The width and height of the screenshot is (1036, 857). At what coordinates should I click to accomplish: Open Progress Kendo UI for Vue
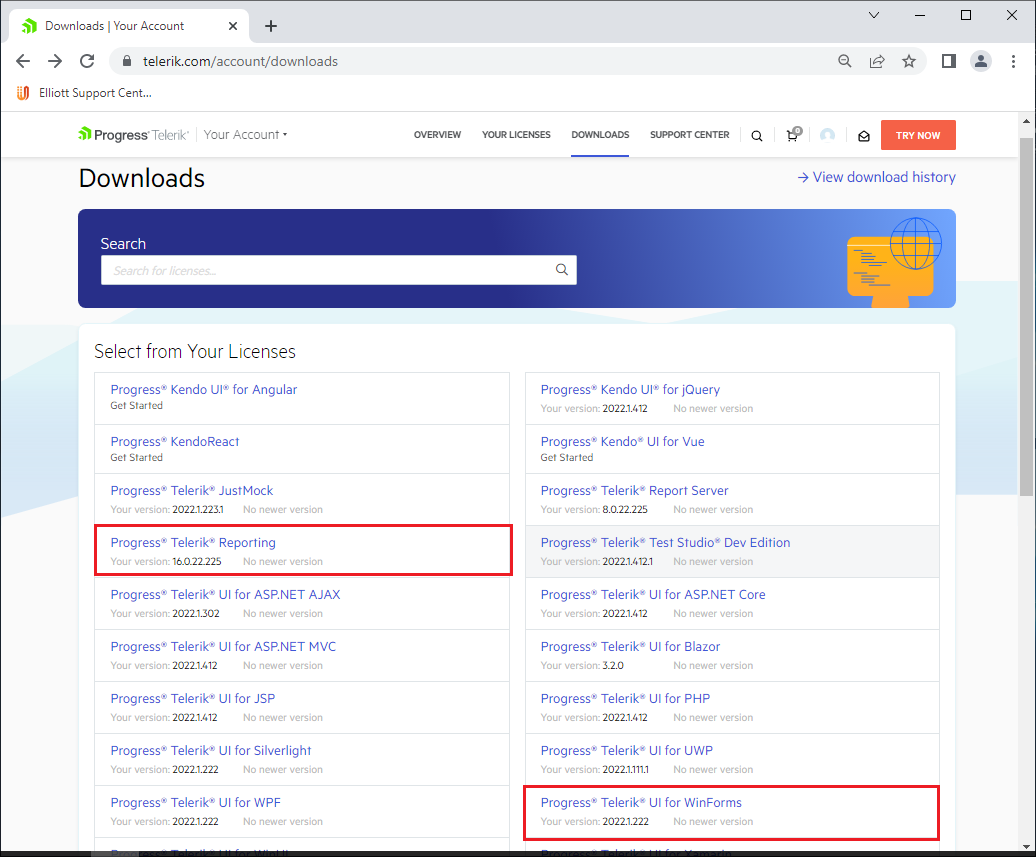[x=622, y=442]
